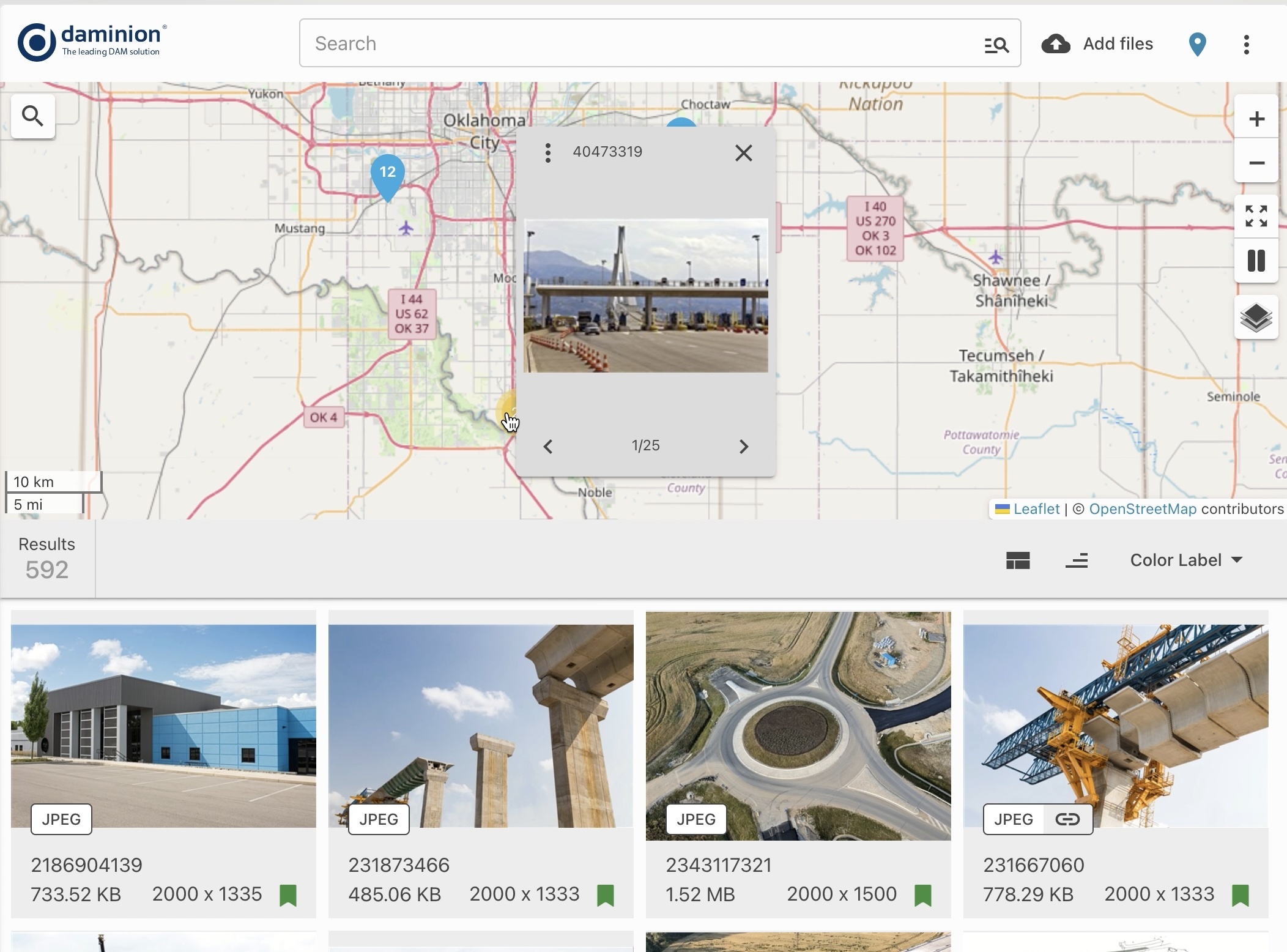Image resolution: width=1287 pixels, height=952 pixels.
Task: Open the Color Label sort dropdown
Action: coord(1185,560)
